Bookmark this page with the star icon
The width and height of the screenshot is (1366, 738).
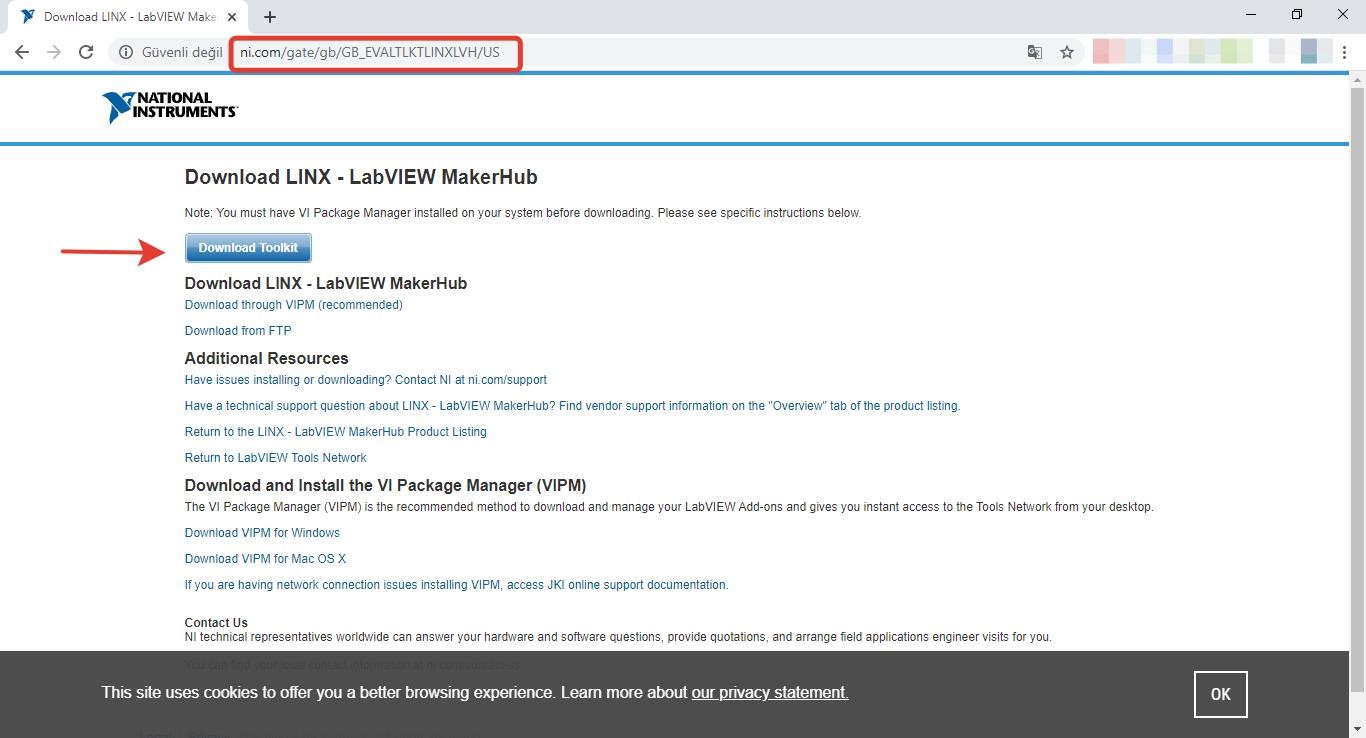point(1067,52)
